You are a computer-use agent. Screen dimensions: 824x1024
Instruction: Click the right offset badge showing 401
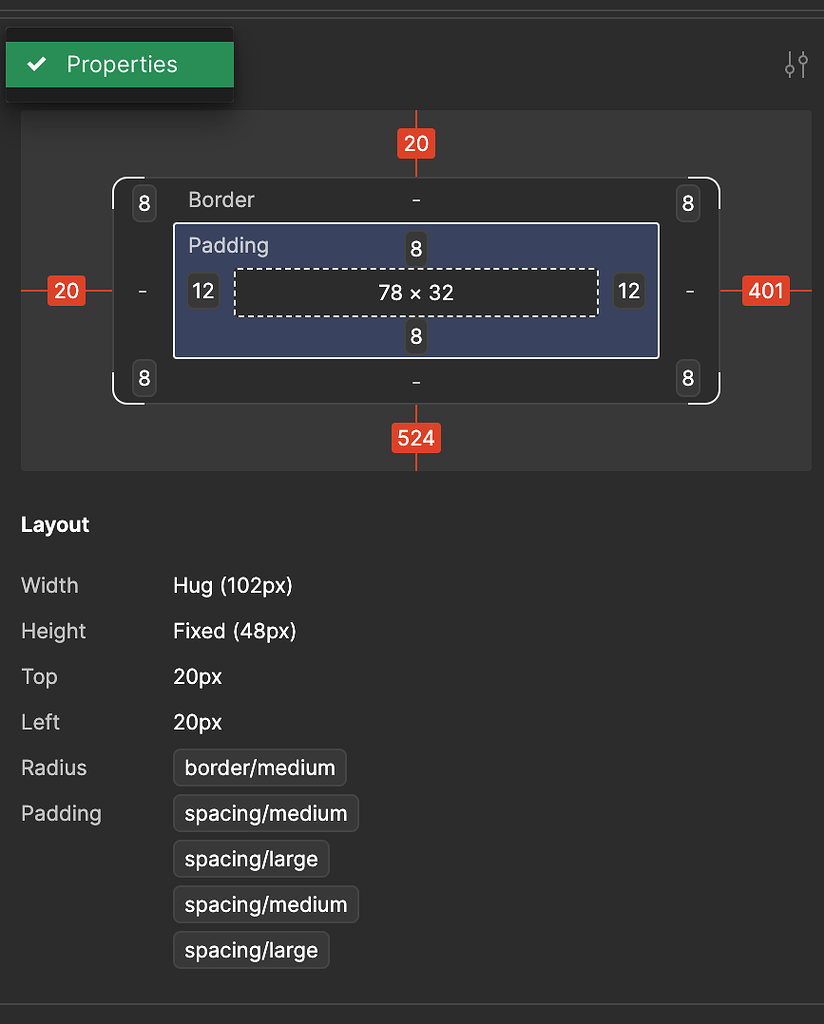click(766, 291)
